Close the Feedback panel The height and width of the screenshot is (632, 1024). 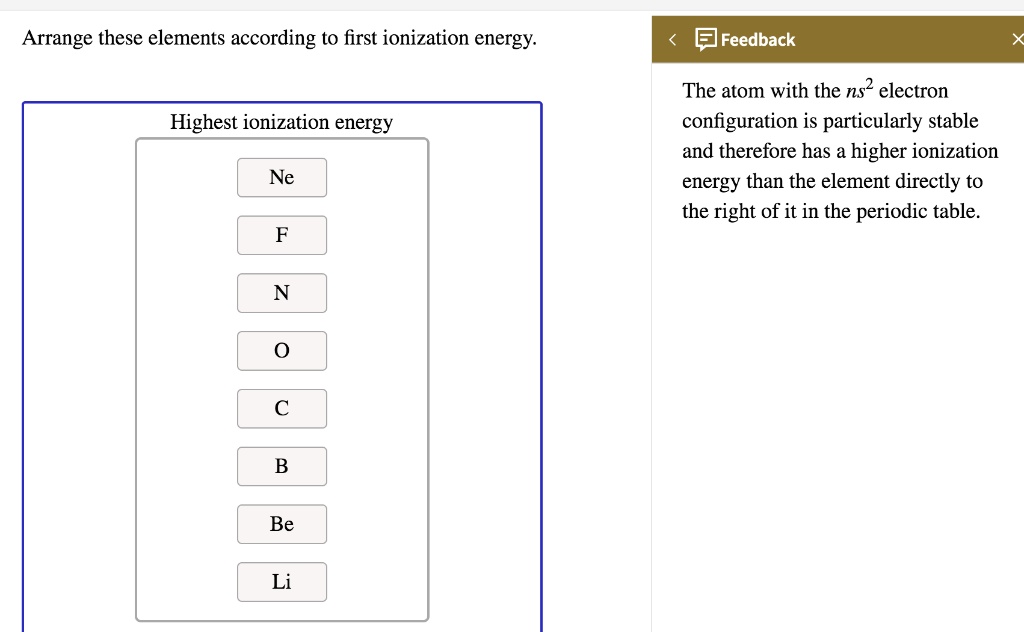(1018, 39)
